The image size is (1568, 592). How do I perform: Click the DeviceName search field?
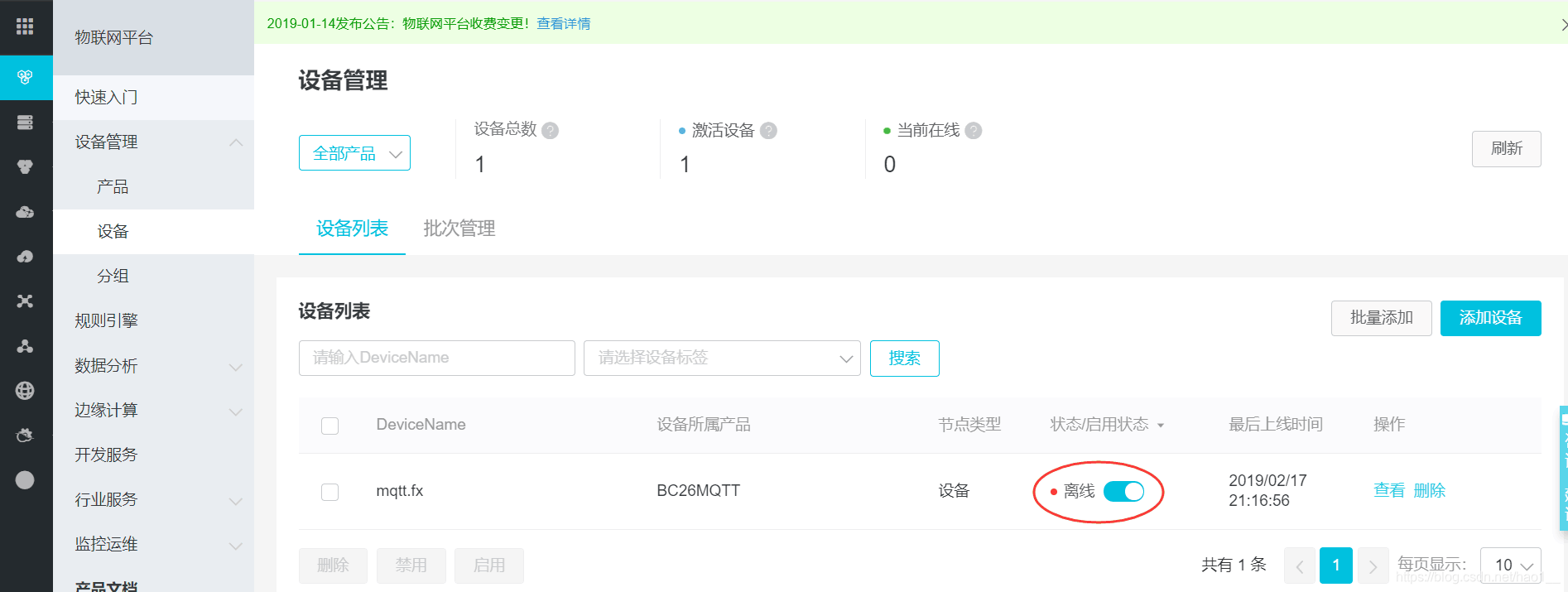437,358
